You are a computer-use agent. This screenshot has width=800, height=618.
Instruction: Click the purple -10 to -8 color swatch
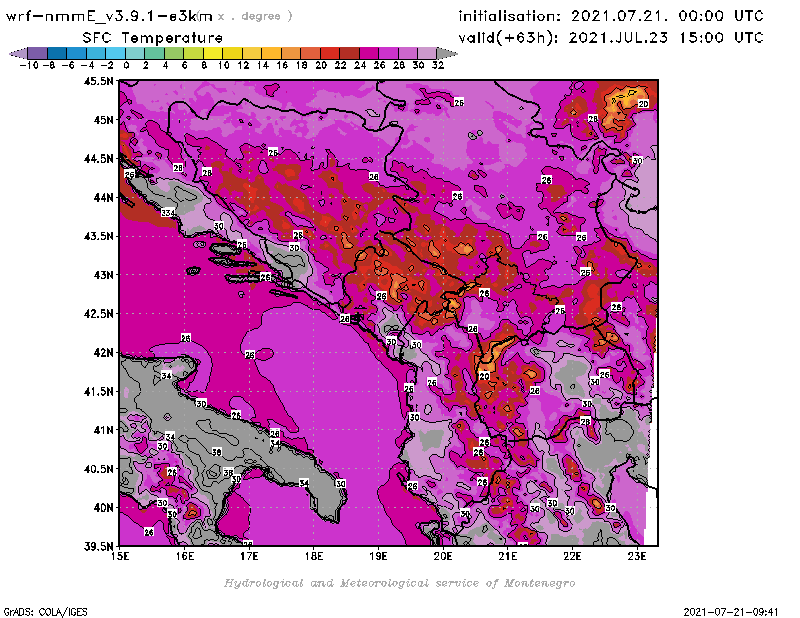pos(38,53)
